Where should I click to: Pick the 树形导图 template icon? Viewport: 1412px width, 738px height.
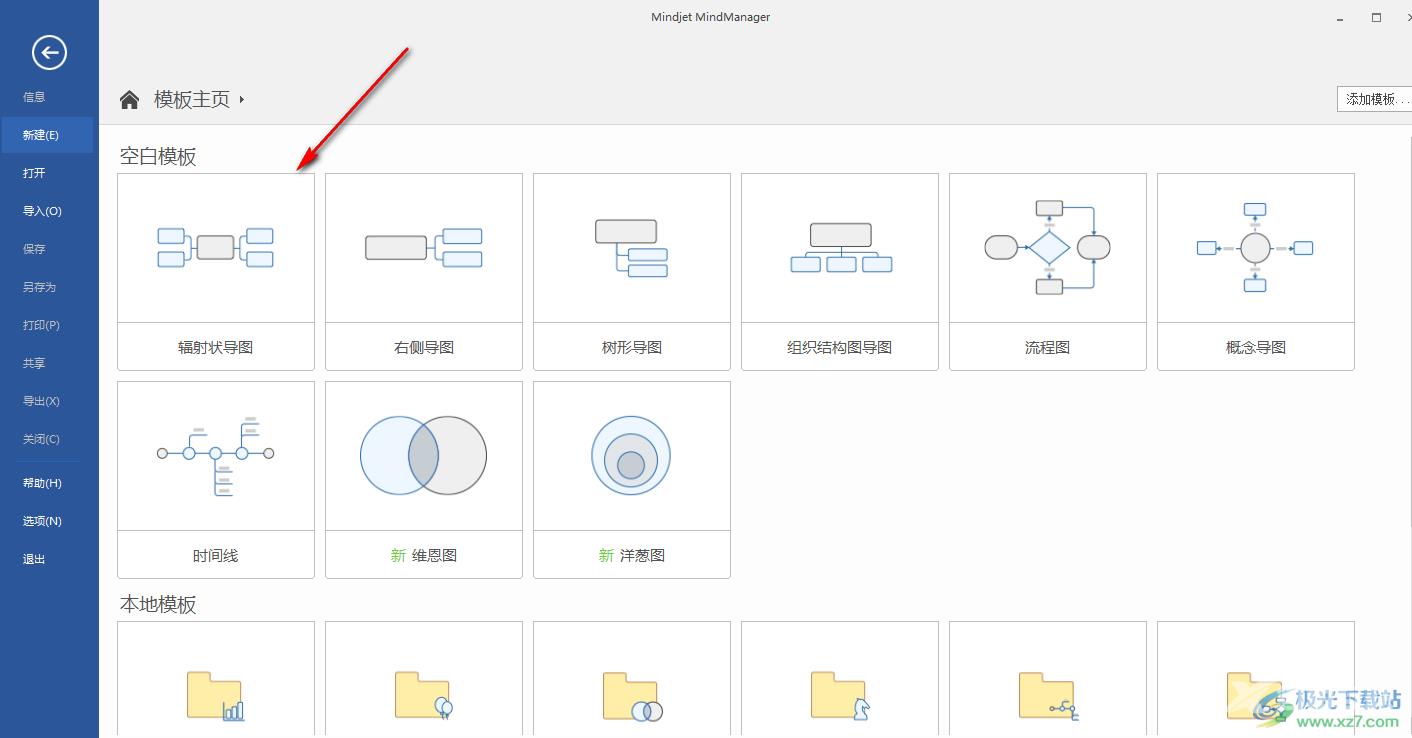coord(632,248)
